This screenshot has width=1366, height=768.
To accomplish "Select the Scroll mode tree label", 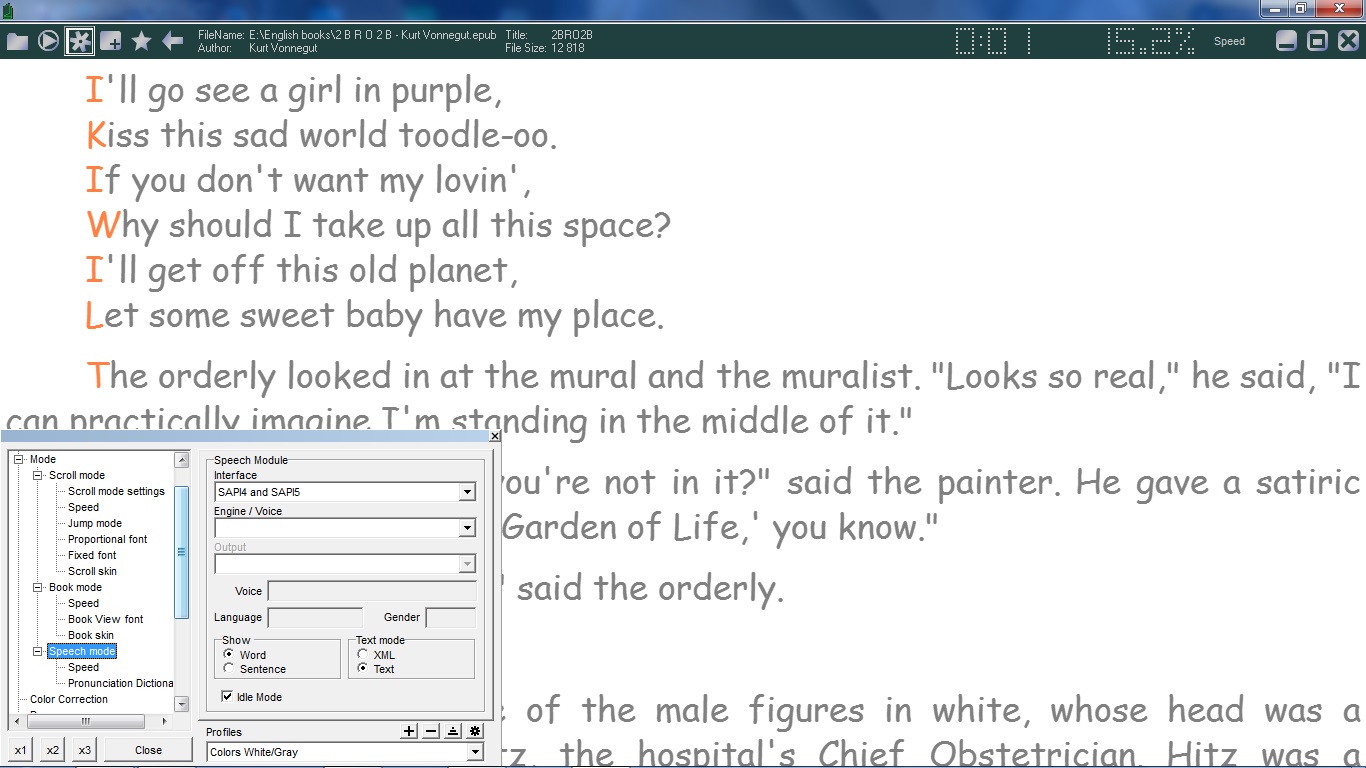I will tap(77, 475).
